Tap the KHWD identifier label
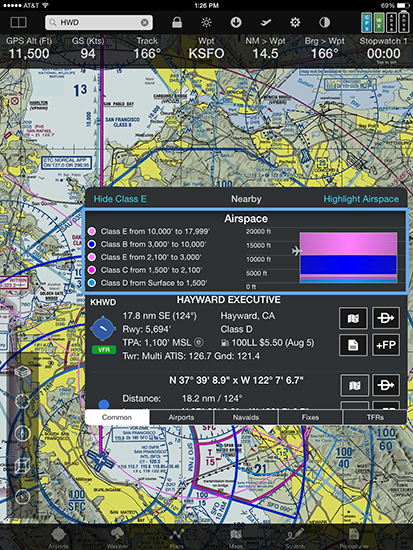 tap(103, 302)
